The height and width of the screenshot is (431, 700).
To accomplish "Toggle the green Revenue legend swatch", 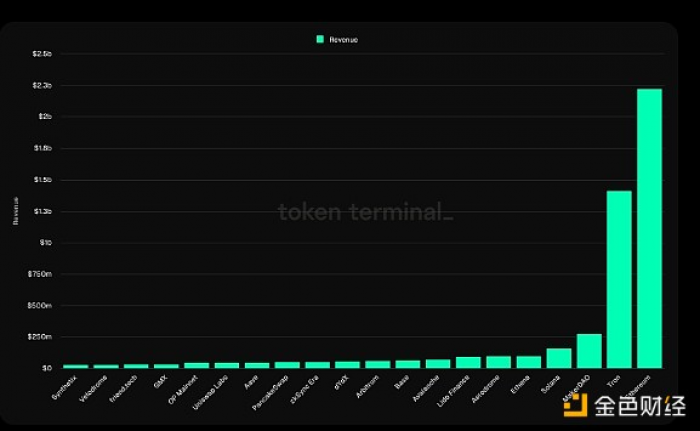I will (320, 39).
